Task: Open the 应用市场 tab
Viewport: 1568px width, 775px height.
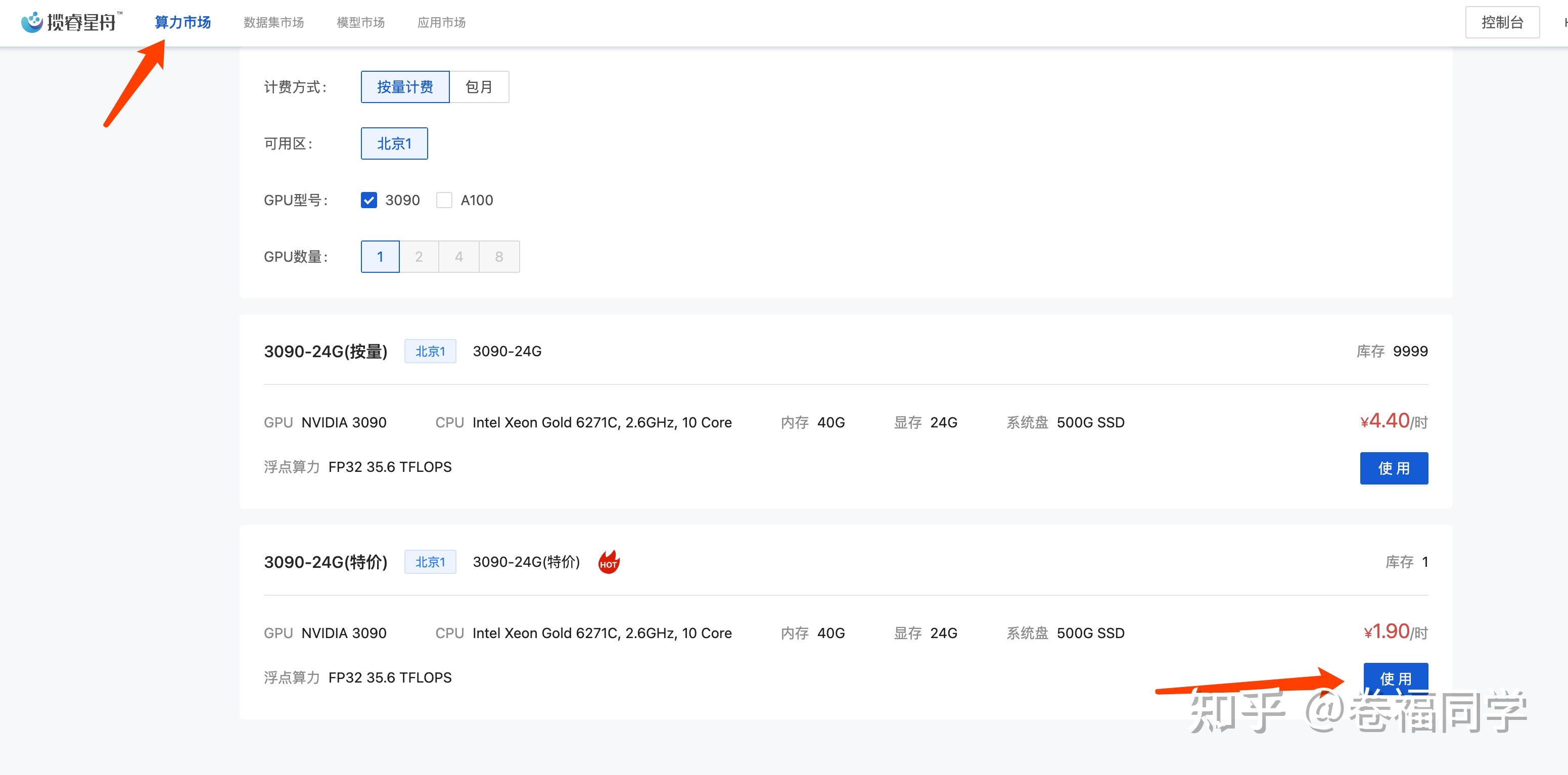Action: (x=441, y=23)
